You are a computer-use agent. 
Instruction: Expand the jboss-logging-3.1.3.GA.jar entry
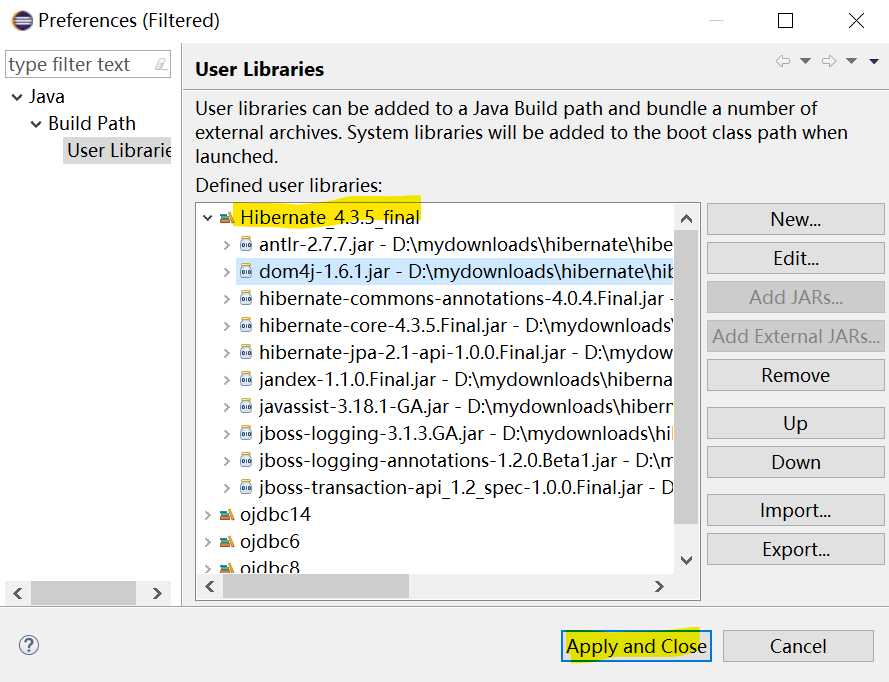coord(227,434)
